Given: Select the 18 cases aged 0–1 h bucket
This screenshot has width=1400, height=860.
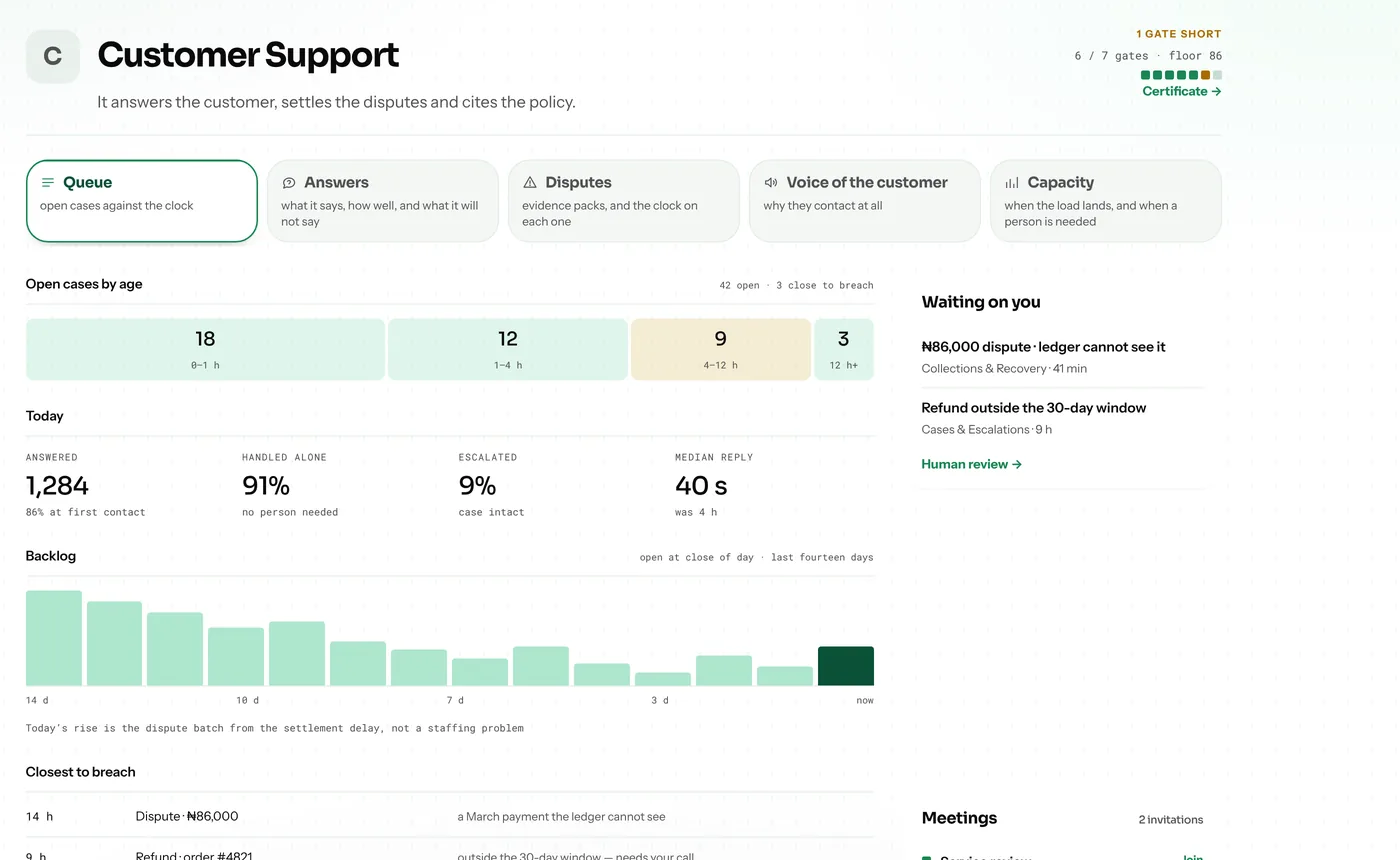Looking at the screenshot, I should click(x=205, y=349).
